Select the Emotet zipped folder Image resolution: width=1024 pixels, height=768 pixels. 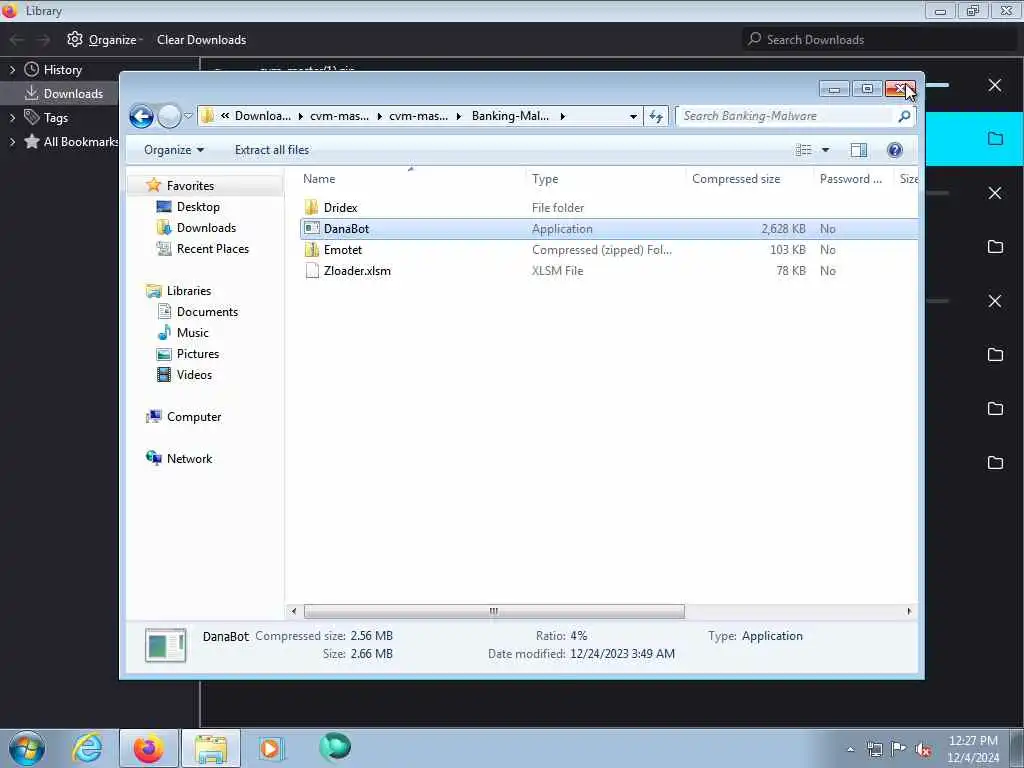pos(342,249)
